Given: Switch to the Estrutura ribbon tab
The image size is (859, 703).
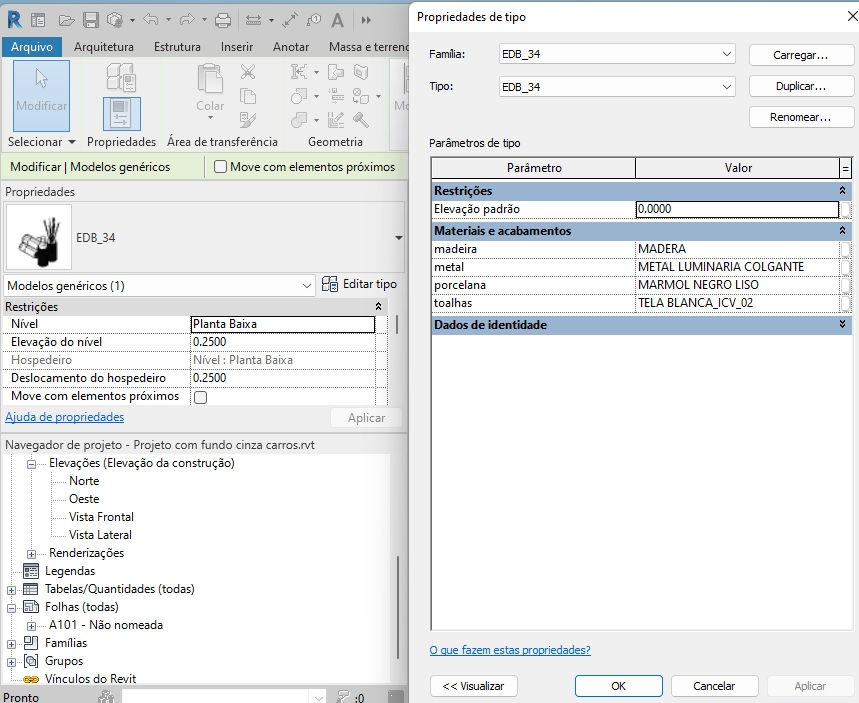Looking at the screenshot, I should (x=177, y=47).
